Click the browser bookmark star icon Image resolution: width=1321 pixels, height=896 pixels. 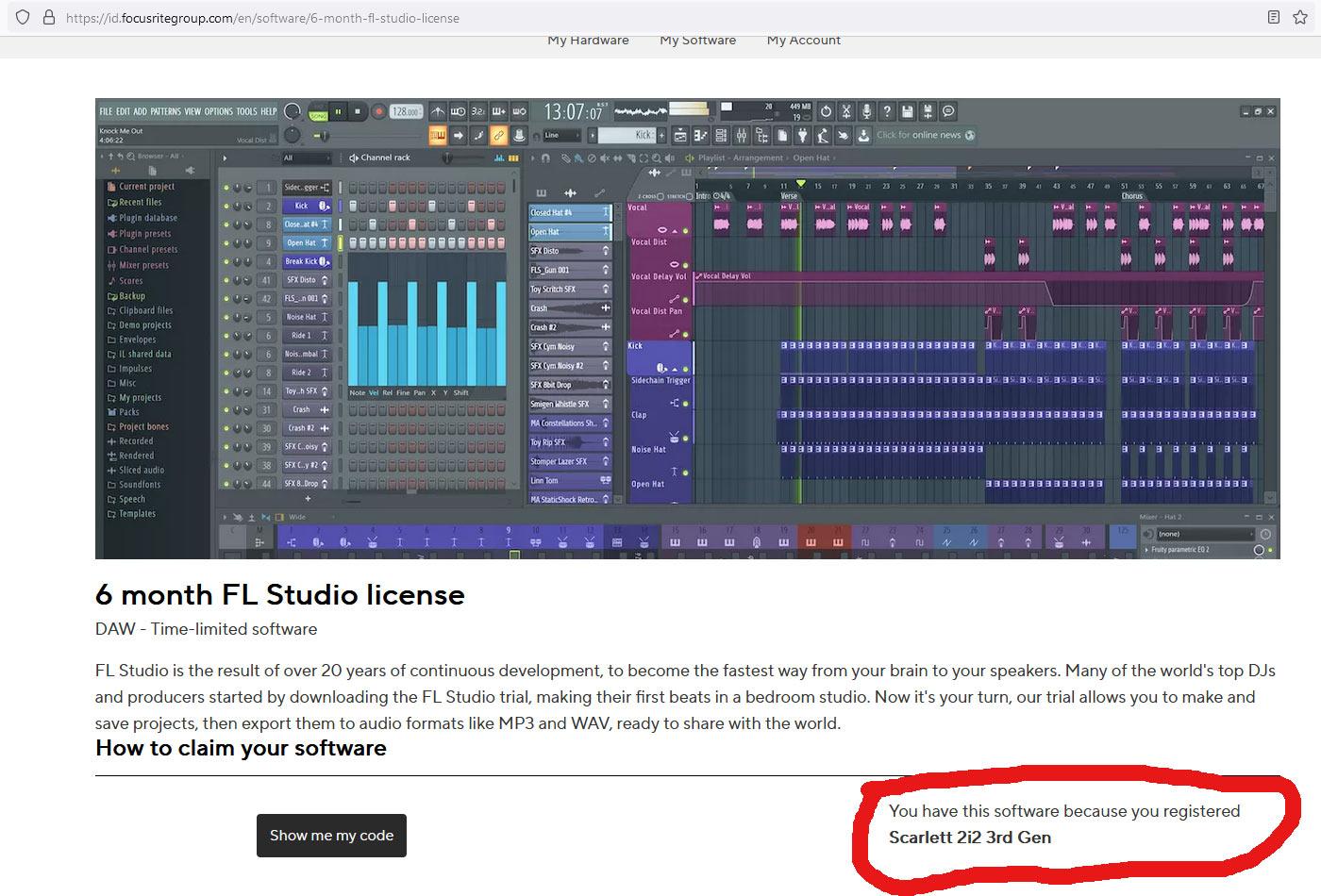pyautogui.click(x=117, y=171)
